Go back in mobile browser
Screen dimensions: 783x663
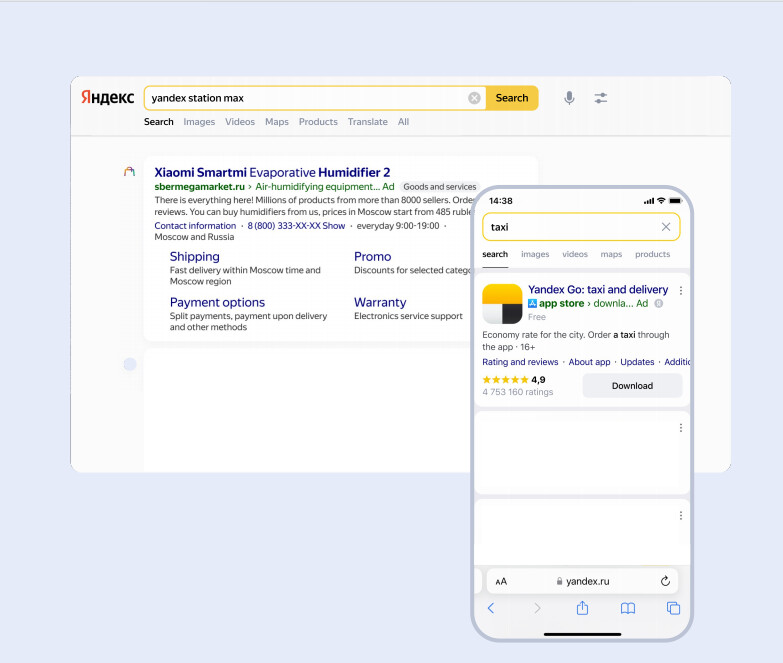[x=490, y=608]
